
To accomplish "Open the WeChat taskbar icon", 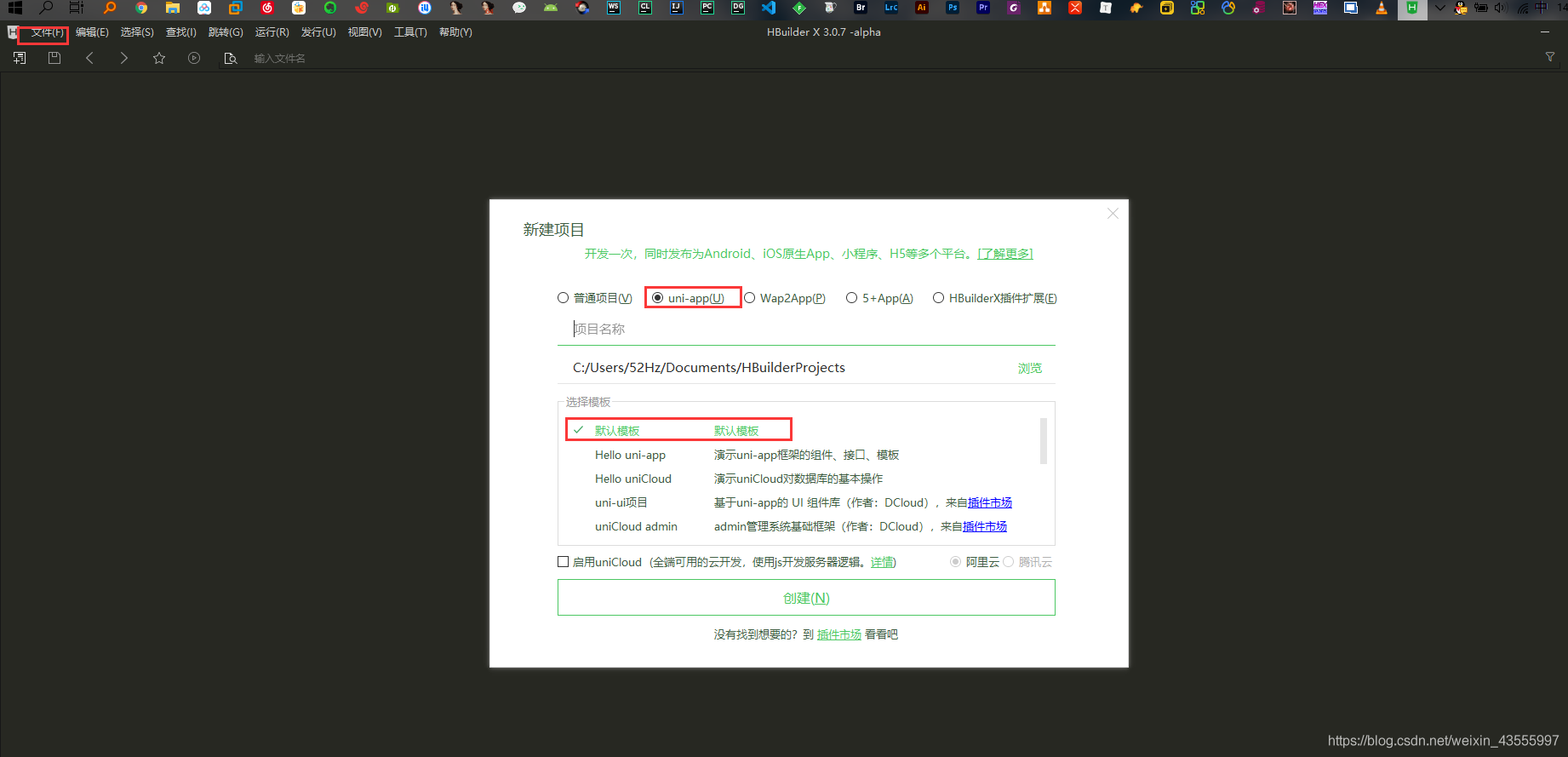I will 519,8.
